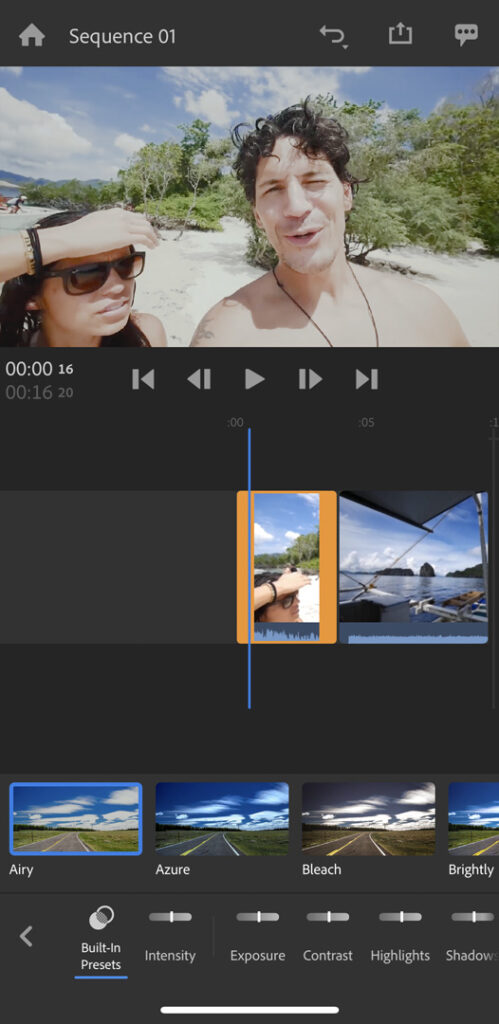Select the Airy preset thumbnail
Screen dimensions: 499x1024
[x=76, y=819]
